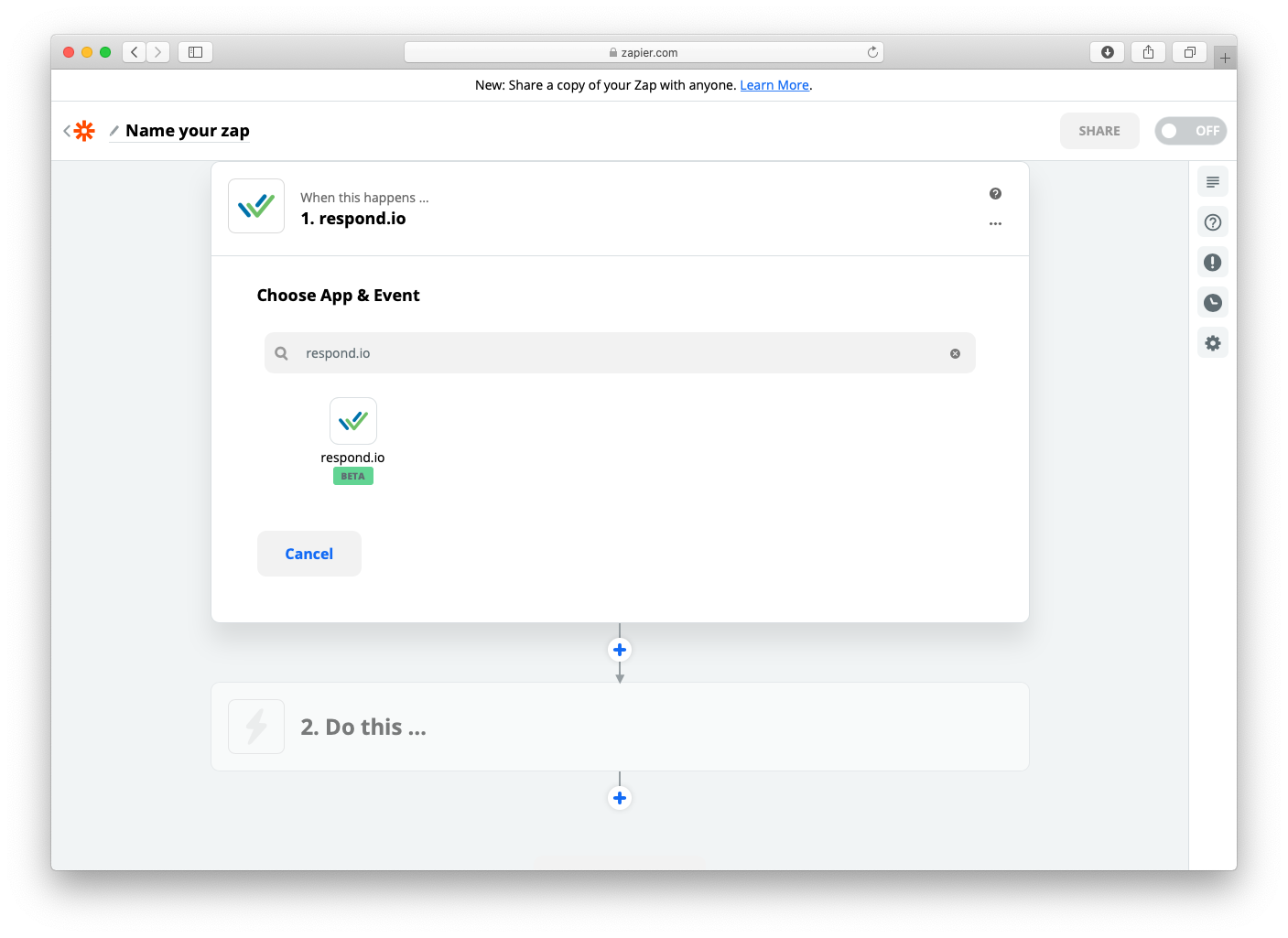This screenshot has width=1288, height=938.
Task: Add a step after step 1
Action: point(620,650)
